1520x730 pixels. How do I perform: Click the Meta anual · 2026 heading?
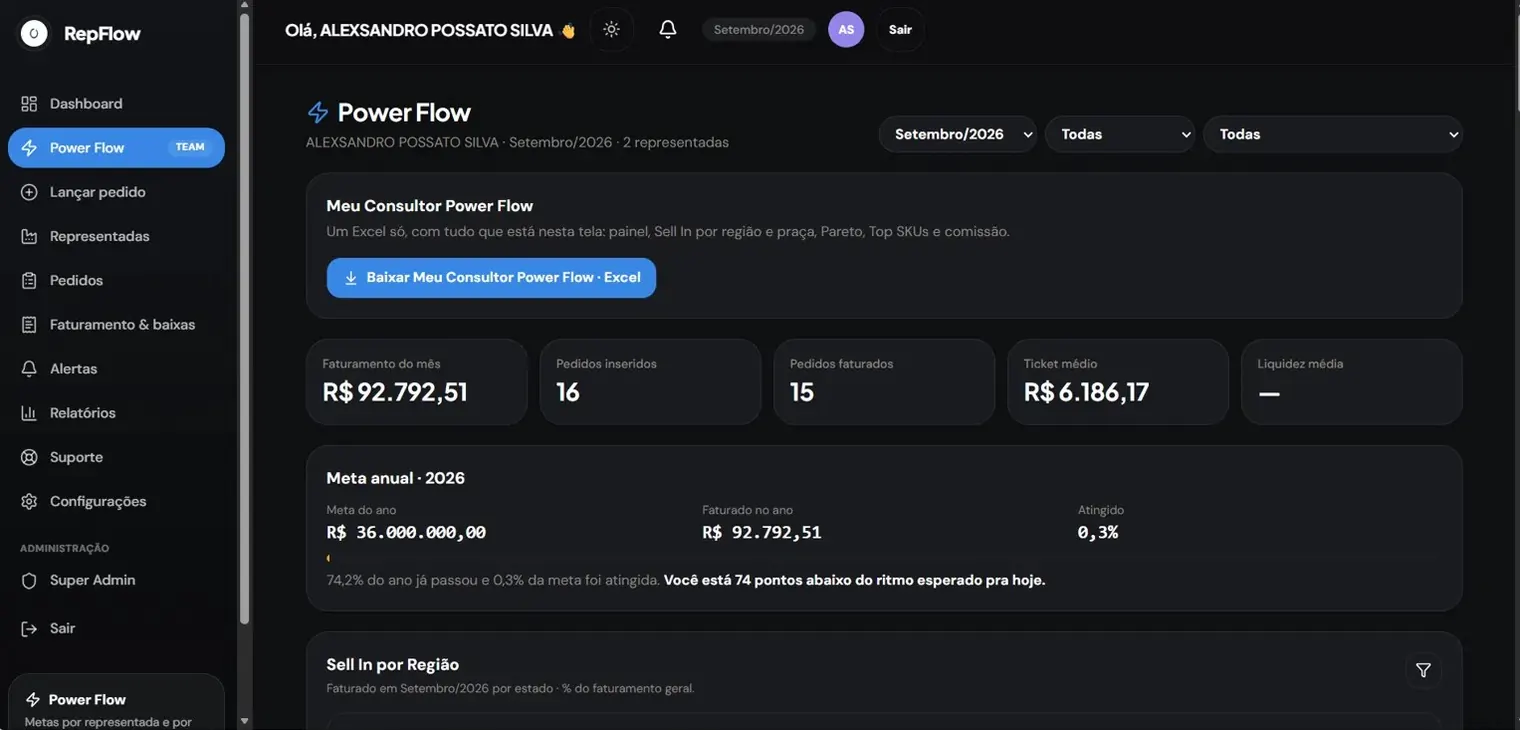pos(395,478)
